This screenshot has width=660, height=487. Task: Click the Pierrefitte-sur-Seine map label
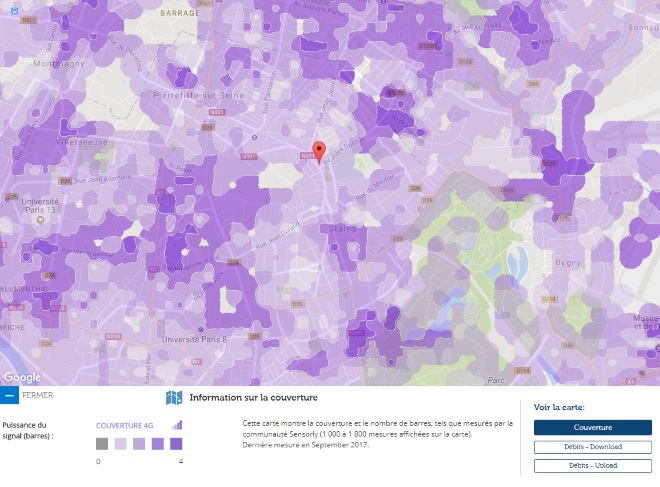point(198,96)
